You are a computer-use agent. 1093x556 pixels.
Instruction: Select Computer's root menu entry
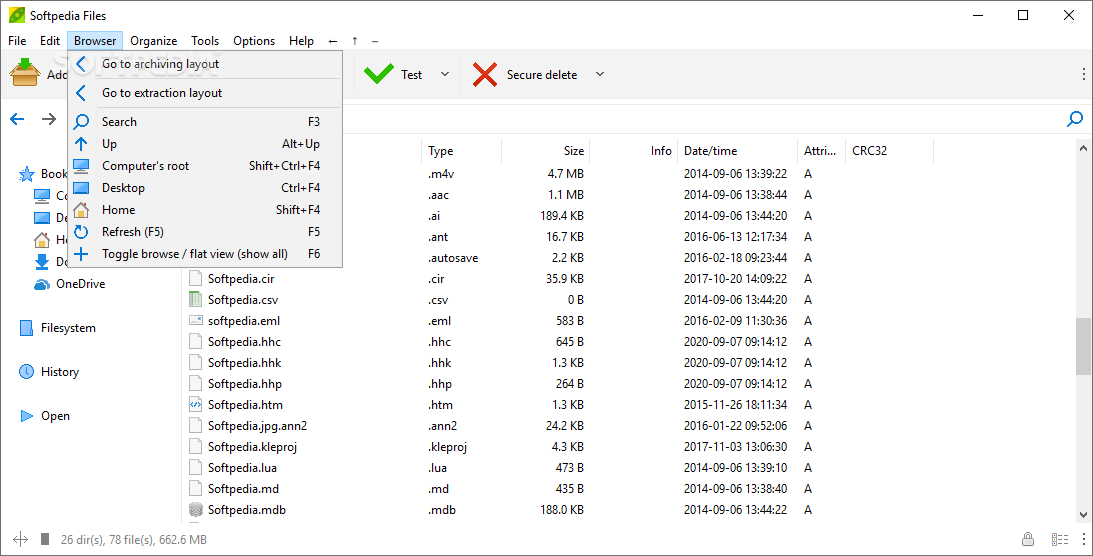click(205, 166)
